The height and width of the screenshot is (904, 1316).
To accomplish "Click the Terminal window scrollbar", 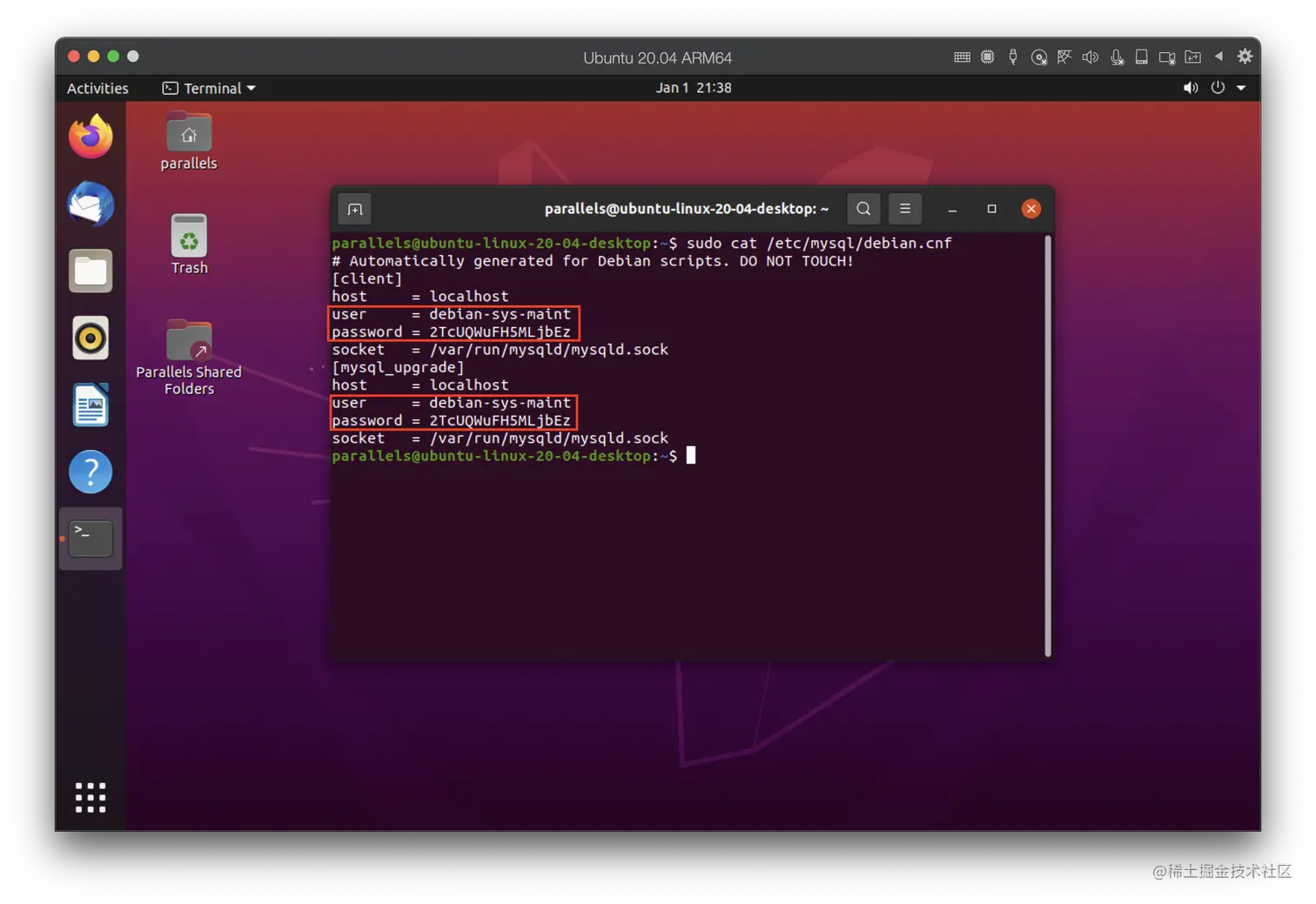I will pyautogui.click(x=1048, y=445).
